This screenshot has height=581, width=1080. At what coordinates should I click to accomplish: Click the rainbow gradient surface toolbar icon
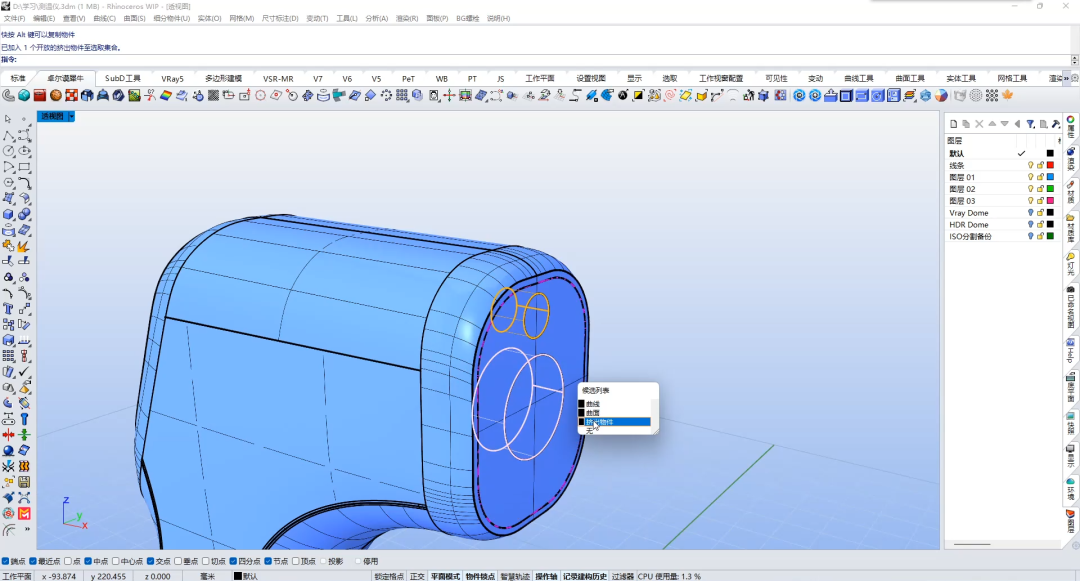pyautogui.click(x=166, y=96)
